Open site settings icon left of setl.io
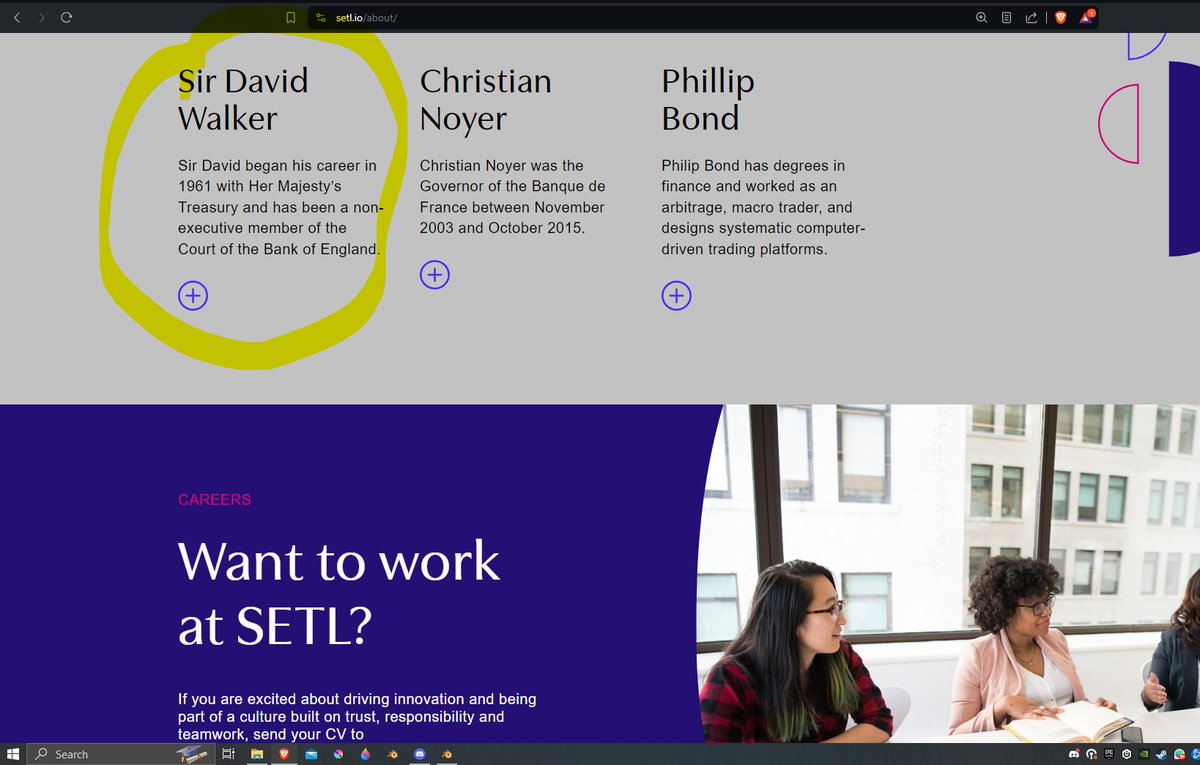 [321, 18]
